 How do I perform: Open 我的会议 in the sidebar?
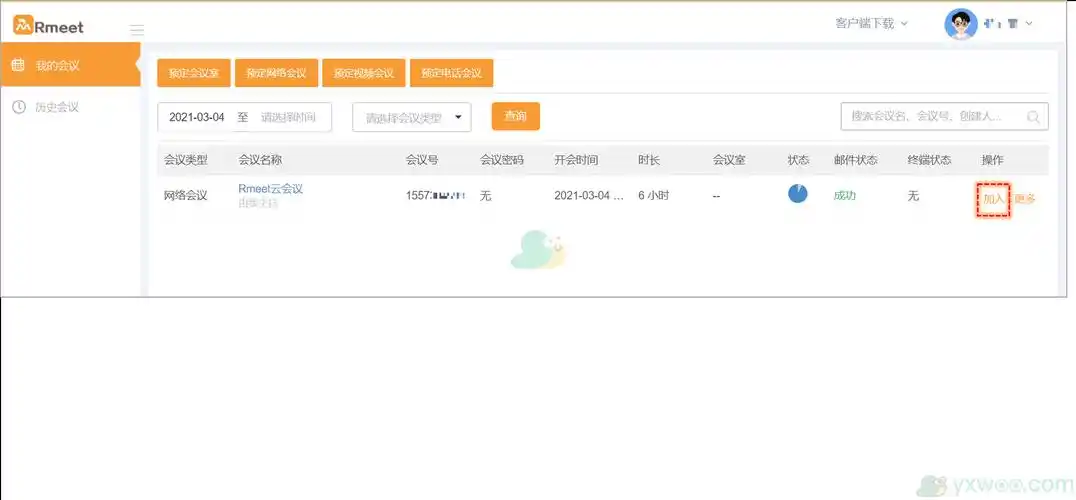(x=57, y=66)
